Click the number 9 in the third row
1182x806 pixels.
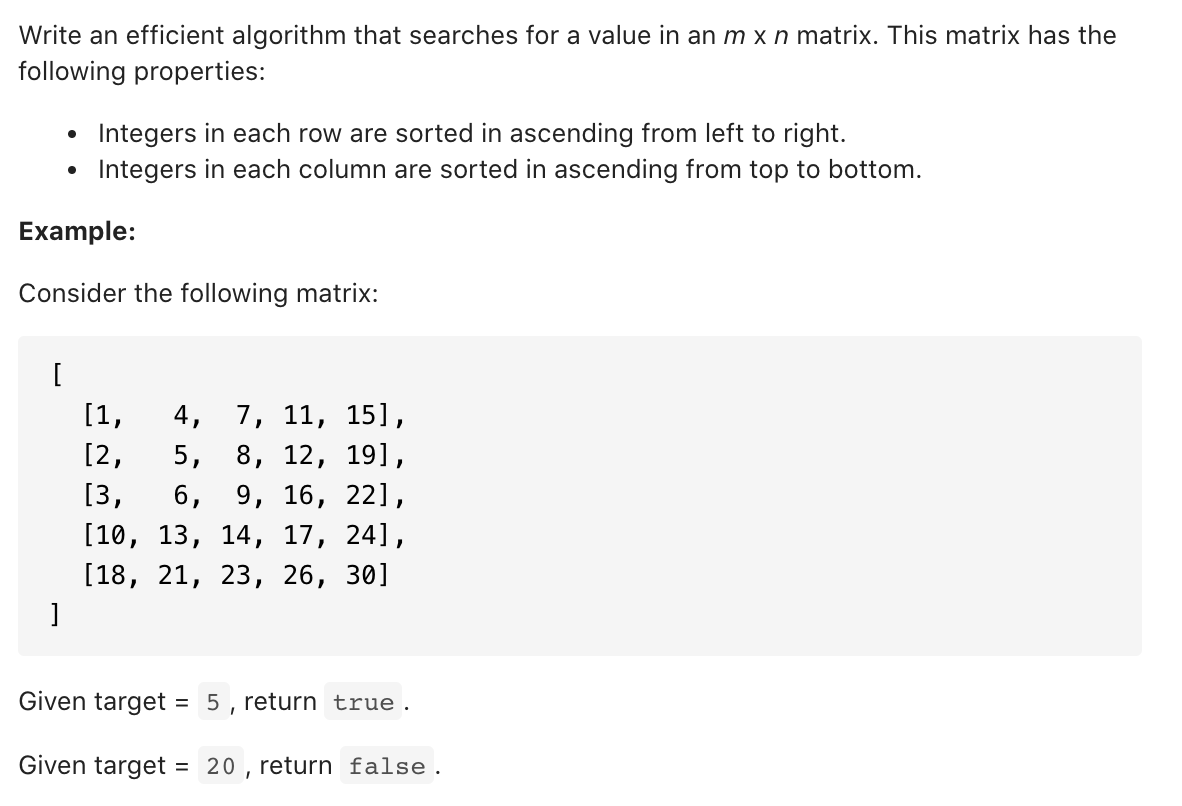243,495
